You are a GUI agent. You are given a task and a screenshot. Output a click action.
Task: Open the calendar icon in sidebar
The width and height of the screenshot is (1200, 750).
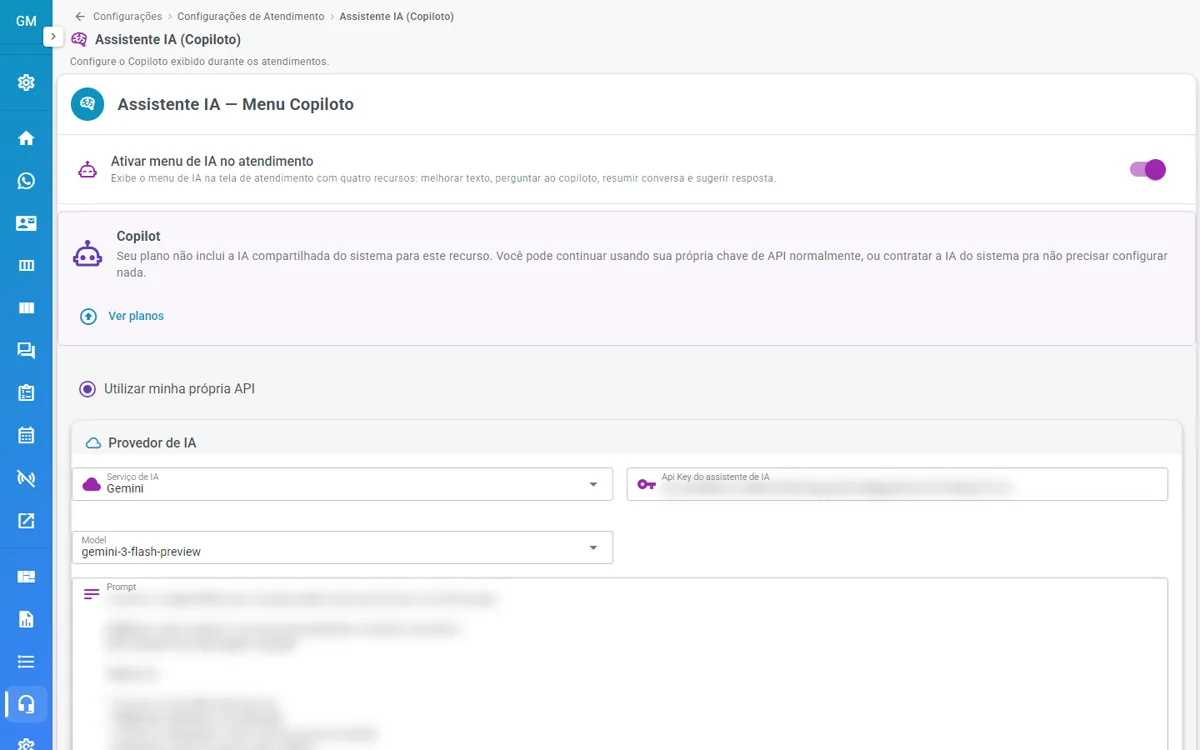(x=26, y=435)
